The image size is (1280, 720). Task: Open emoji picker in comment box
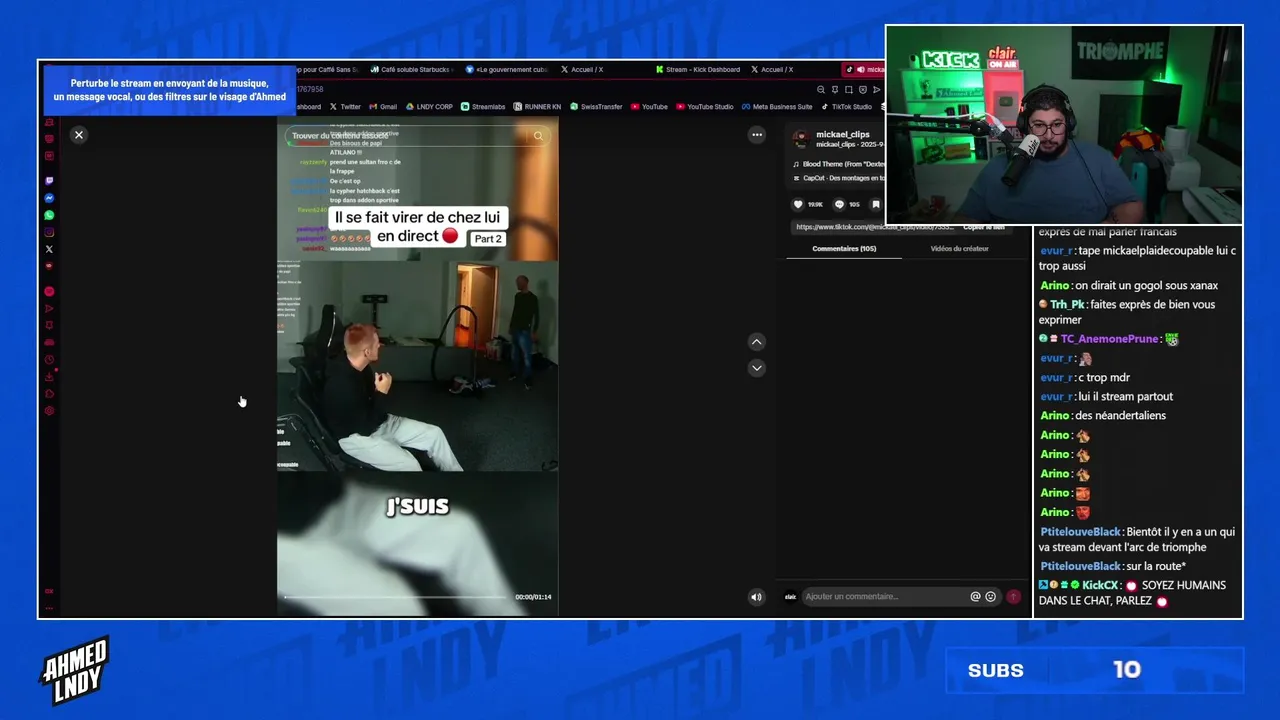[x=991, y=597]
